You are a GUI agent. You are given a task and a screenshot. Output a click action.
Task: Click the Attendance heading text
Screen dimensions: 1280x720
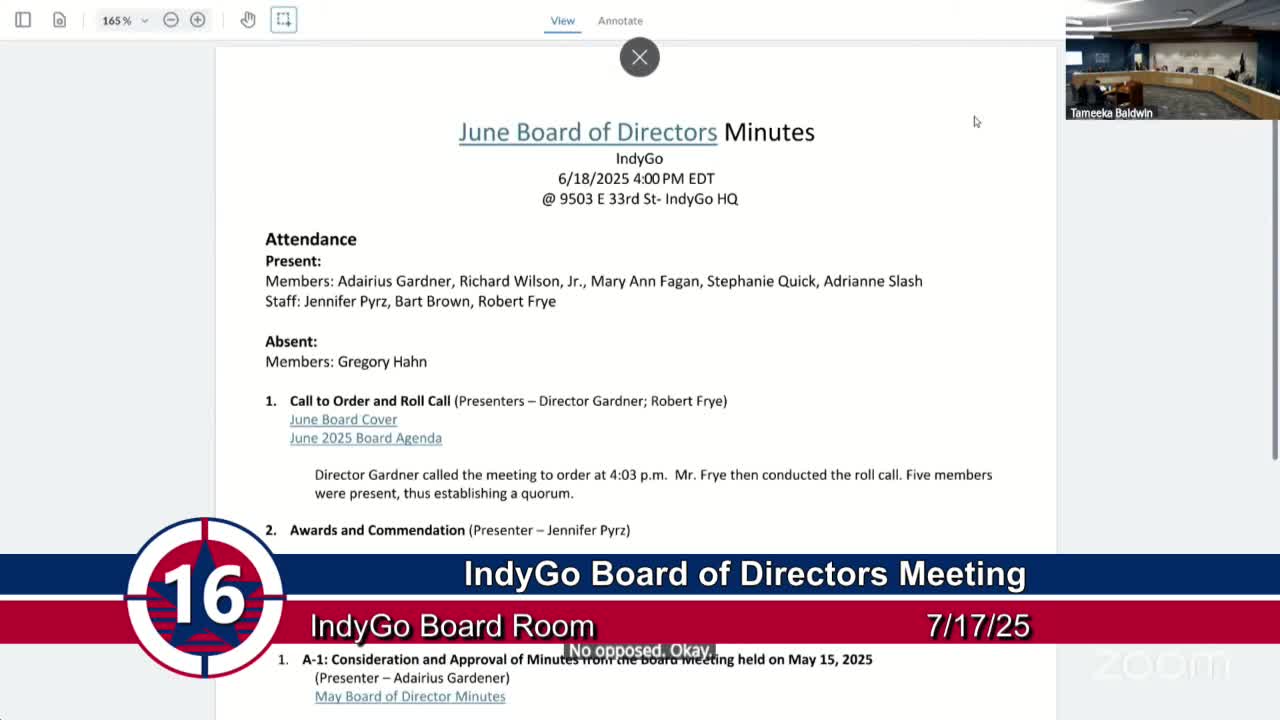pos(311,239)
